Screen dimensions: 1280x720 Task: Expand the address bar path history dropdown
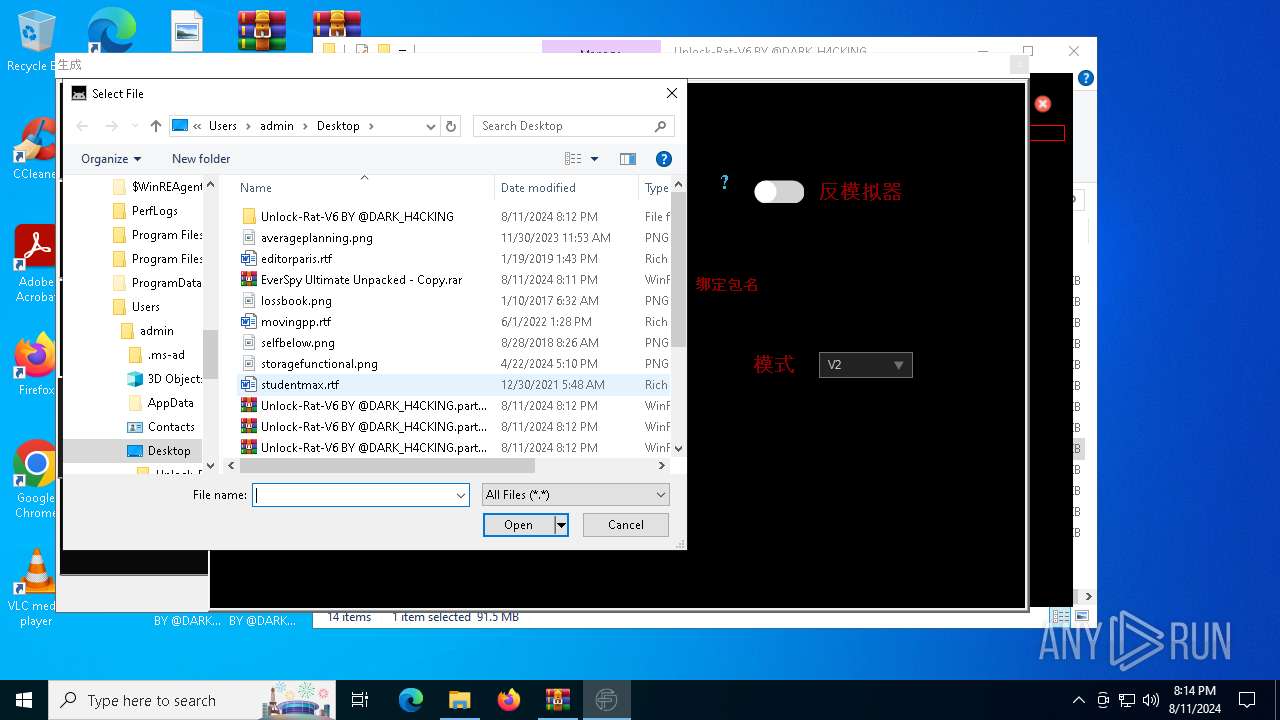click(x=430, y=126)
